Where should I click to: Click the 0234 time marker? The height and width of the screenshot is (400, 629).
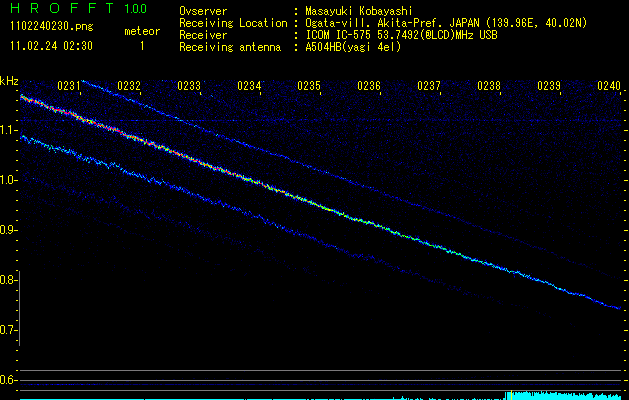click(249, 86)
